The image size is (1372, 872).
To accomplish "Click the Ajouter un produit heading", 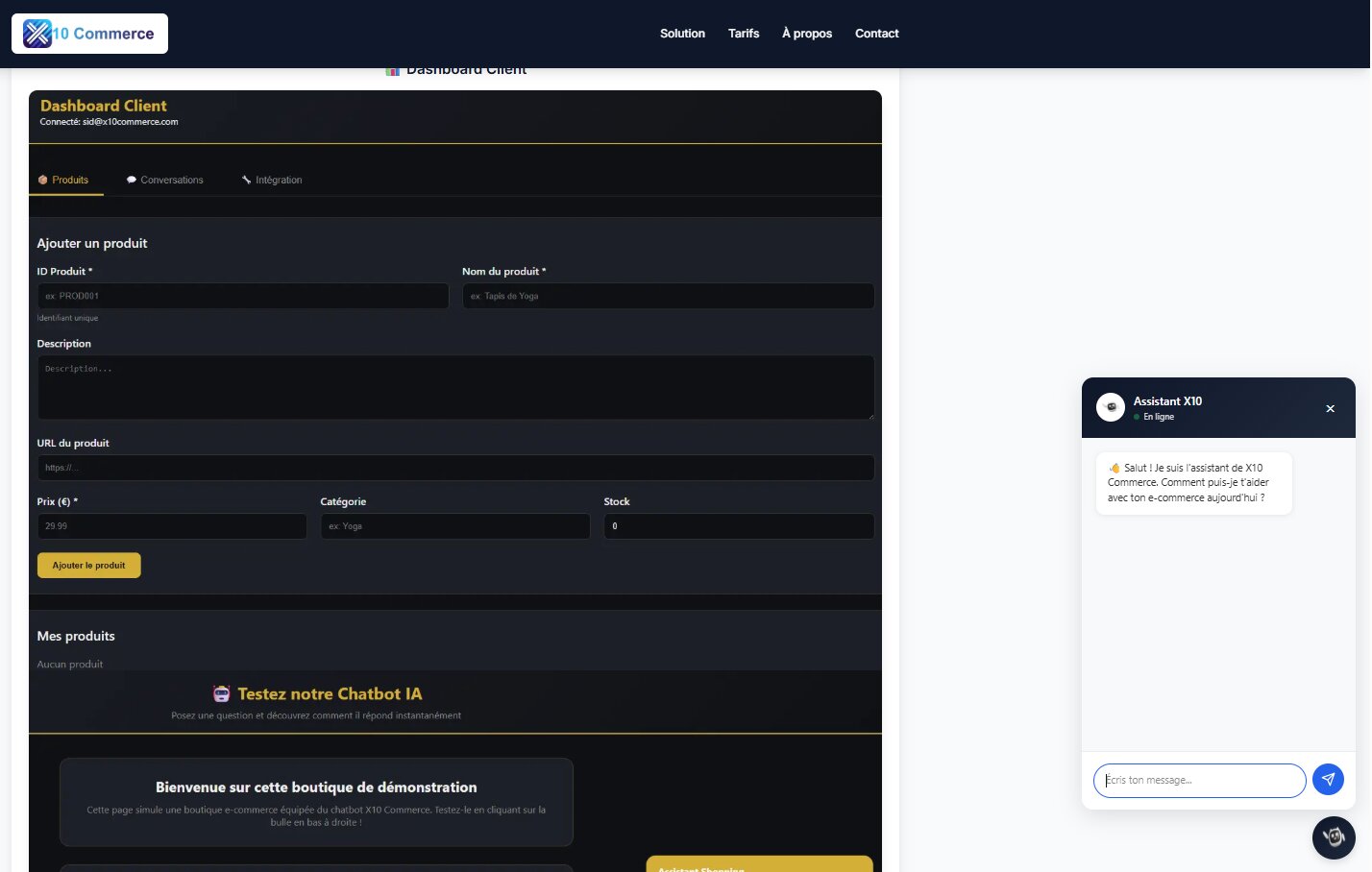I will point(92,243).
